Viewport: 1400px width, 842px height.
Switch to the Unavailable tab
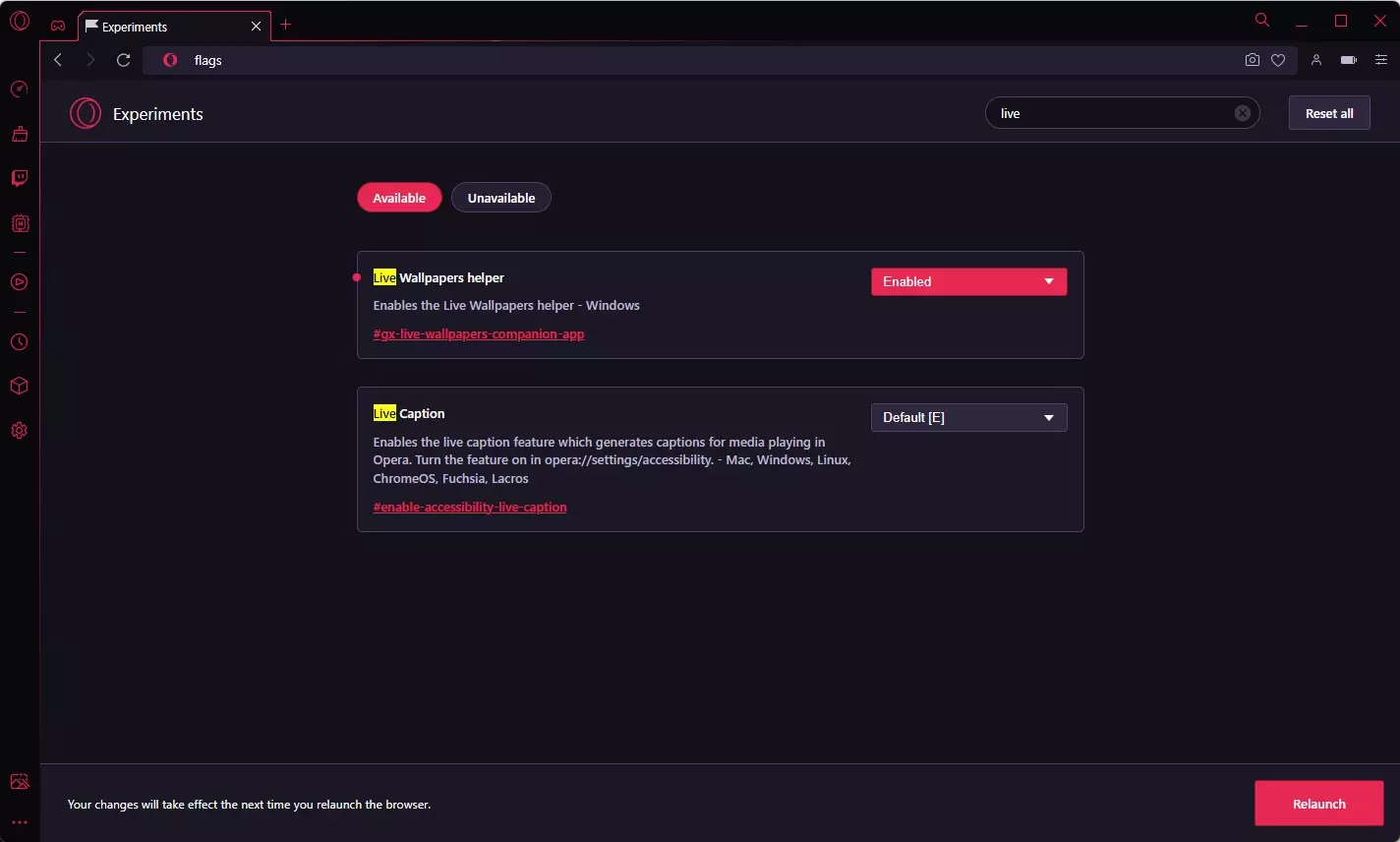[x=501, y=198]
